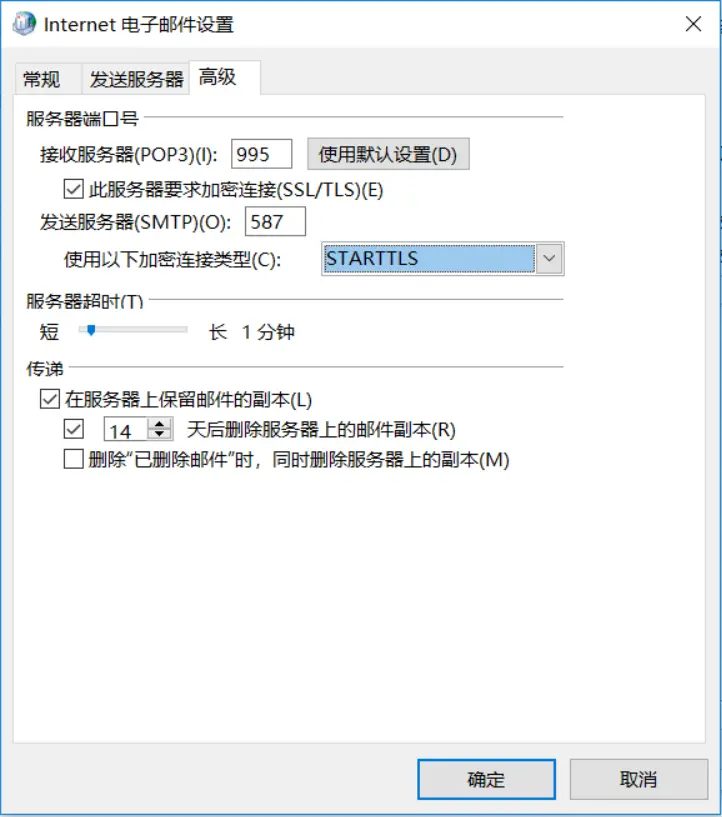Close the Internet 电子邮件设置 dialog
Image resolution: width=722 pixels, height=817 pixels.
pyautogui.click(x=693, y=24)
